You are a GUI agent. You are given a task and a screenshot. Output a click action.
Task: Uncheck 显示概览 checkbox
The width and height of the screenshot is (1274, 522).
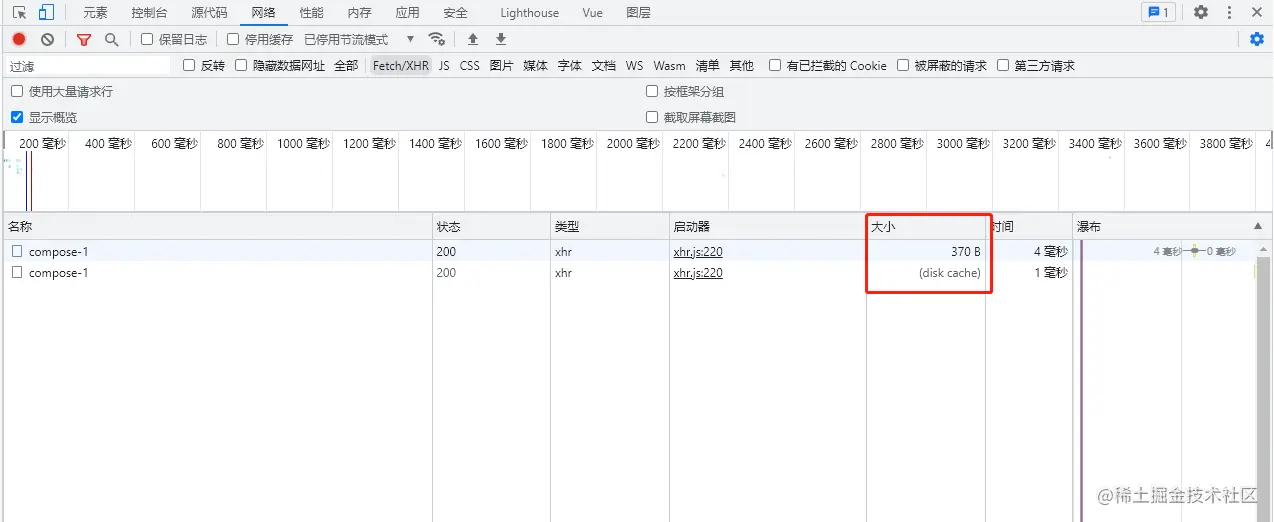17,117
